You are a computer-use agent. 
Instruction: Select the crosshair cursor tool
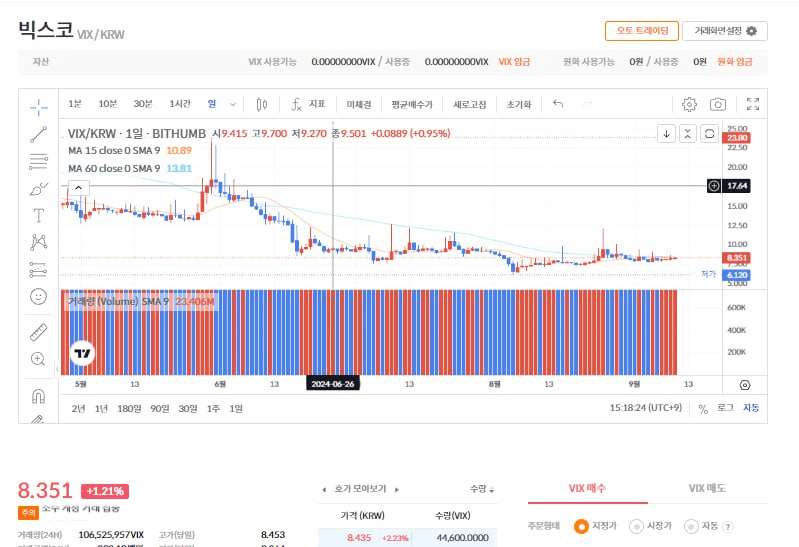point(39,108)
